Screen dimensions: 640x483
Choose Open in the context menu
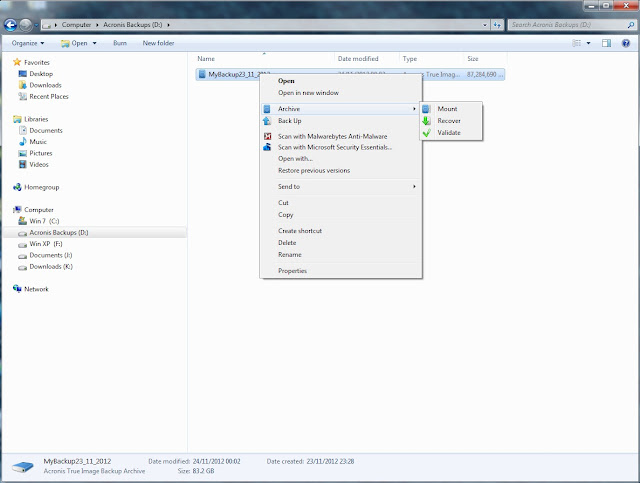[x=286, y=81]
